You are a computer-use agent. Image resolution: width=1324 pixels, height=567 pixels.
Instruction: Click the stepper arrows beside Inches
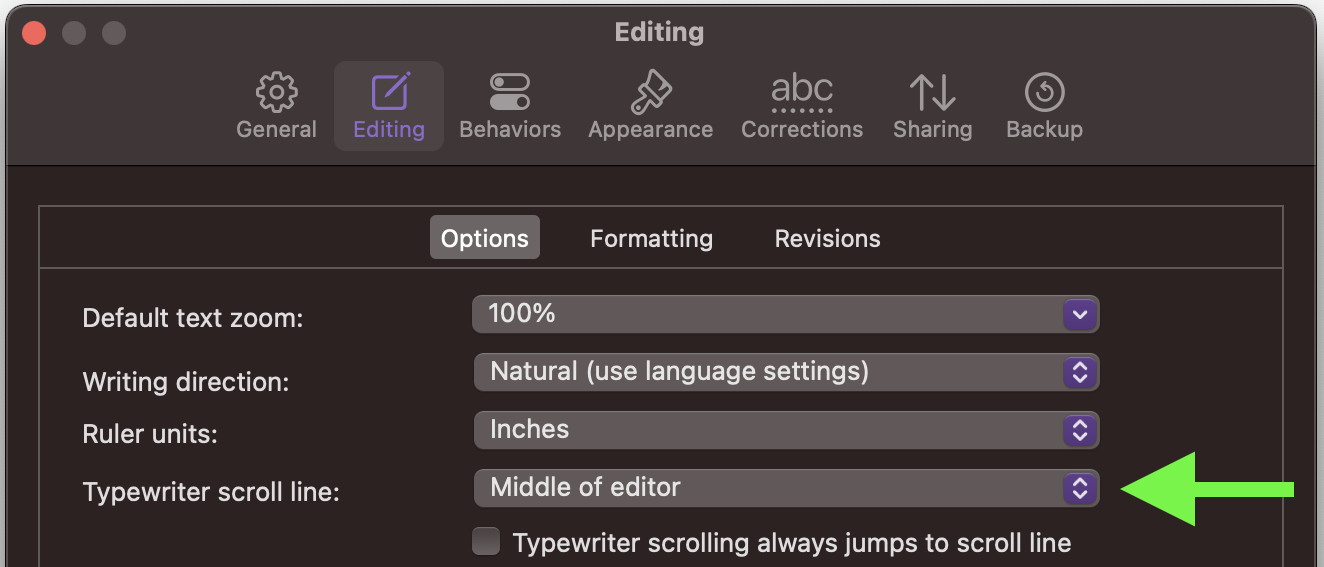click(1079, 431)
